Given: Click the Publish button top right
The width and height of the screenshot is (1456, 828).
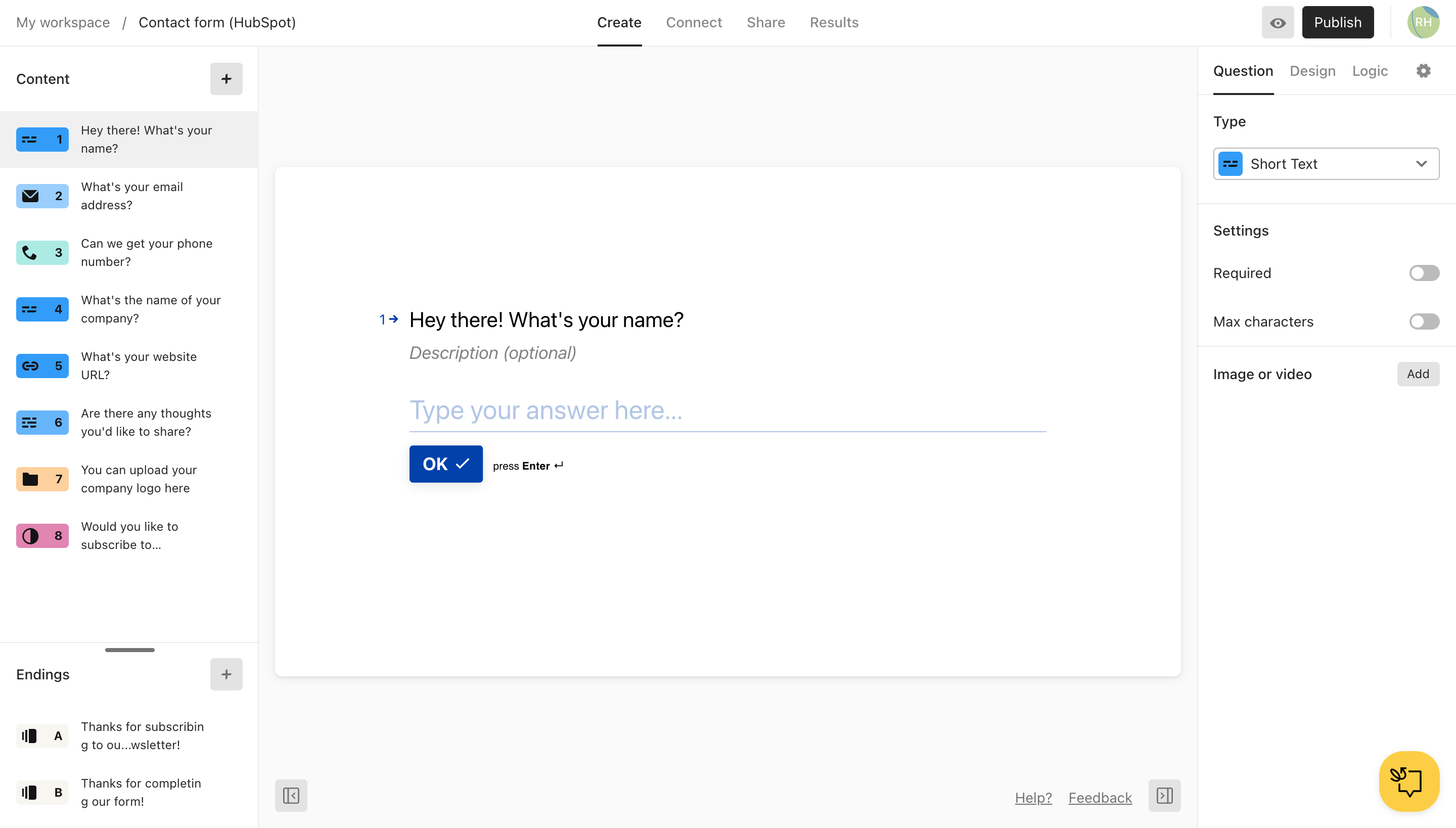Looking at the screenshot, I should [x=1337, y=22].
